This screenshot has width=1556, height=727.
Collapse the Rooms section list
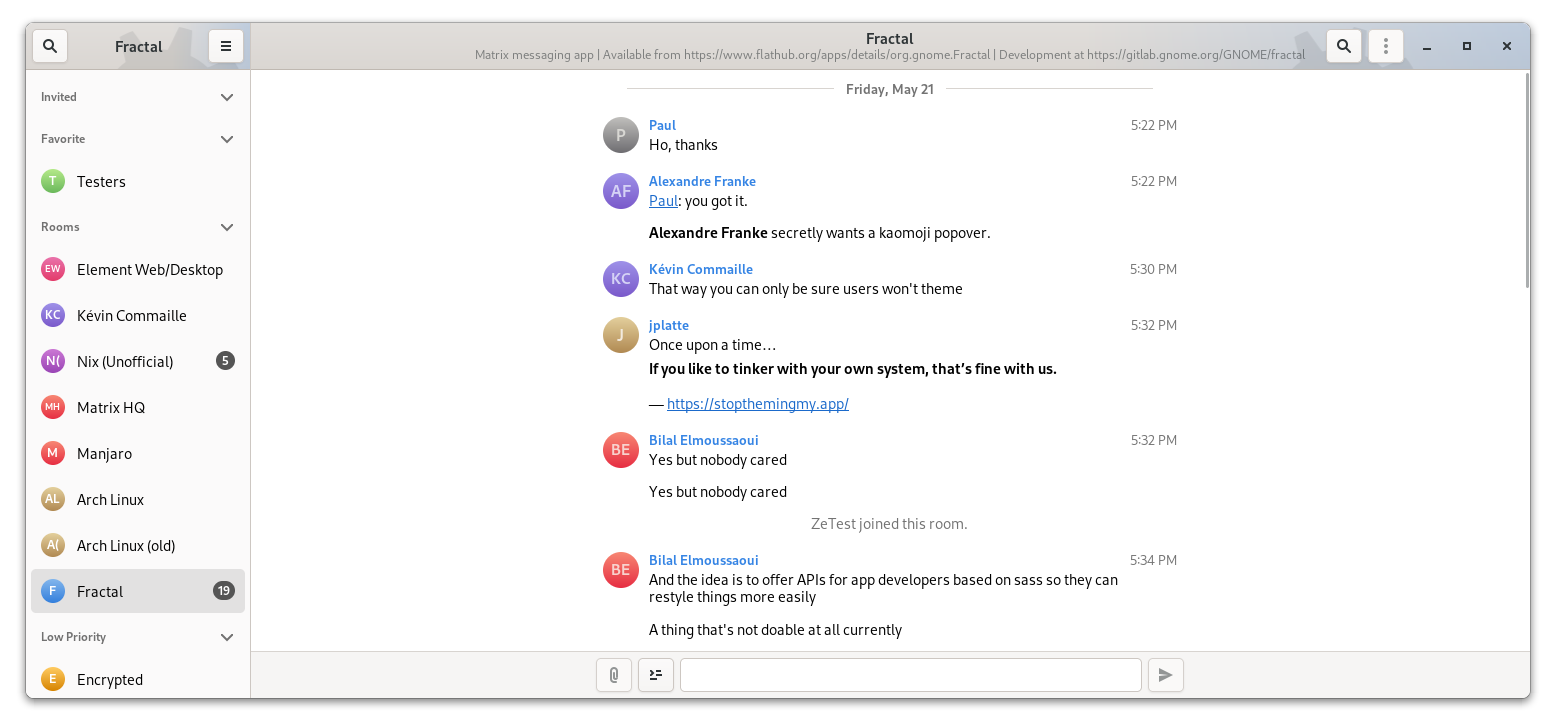[227, 227]
